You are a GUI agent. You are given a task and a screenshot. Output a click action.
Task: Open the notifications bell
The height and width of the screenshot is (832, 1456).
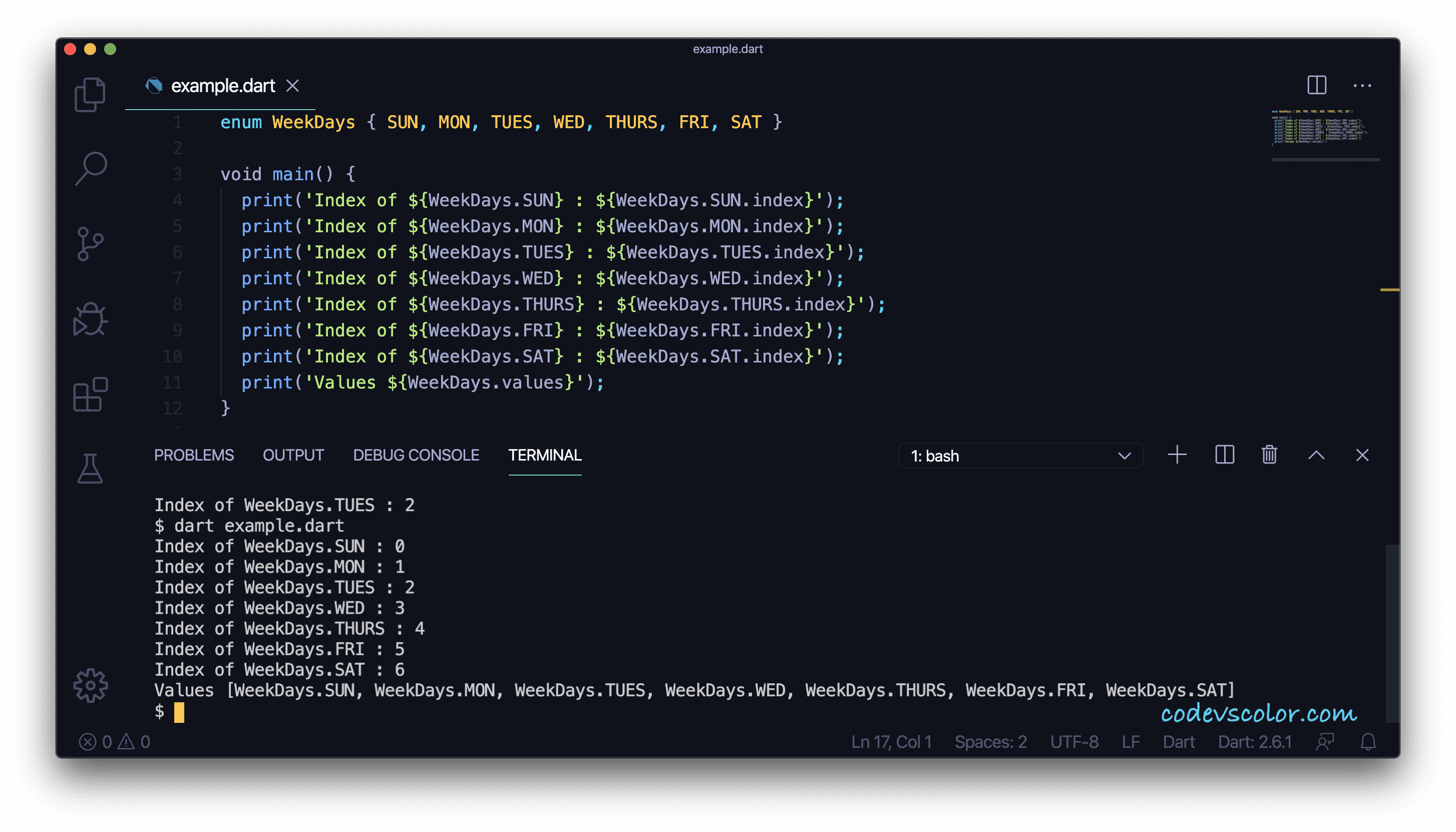[x=1368, y=741]
